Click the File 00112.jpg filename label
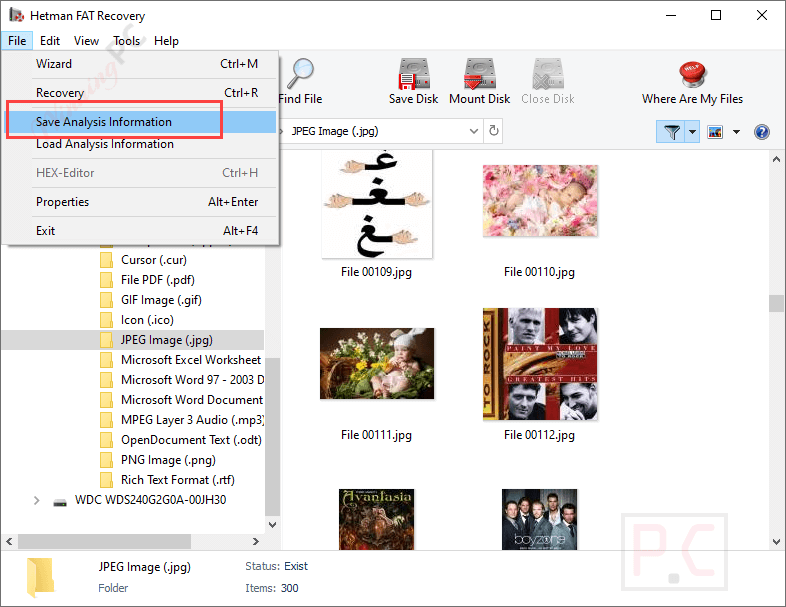Viewport: 786px width, 607px height. 539,435
